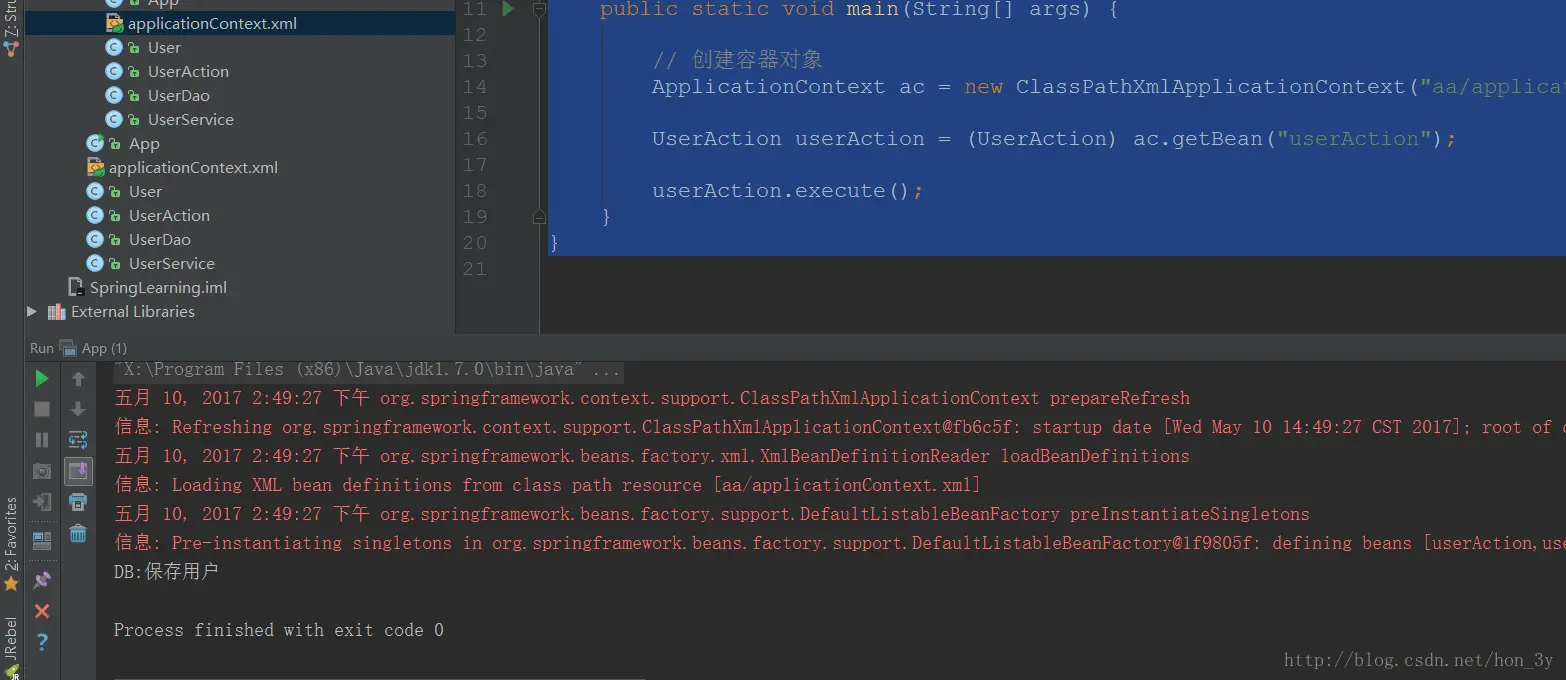Image resolution: width=1566 pixels, height=680 pixels.
Task: Click the run gutter arrow beside main
Action: tap(508, 9)
